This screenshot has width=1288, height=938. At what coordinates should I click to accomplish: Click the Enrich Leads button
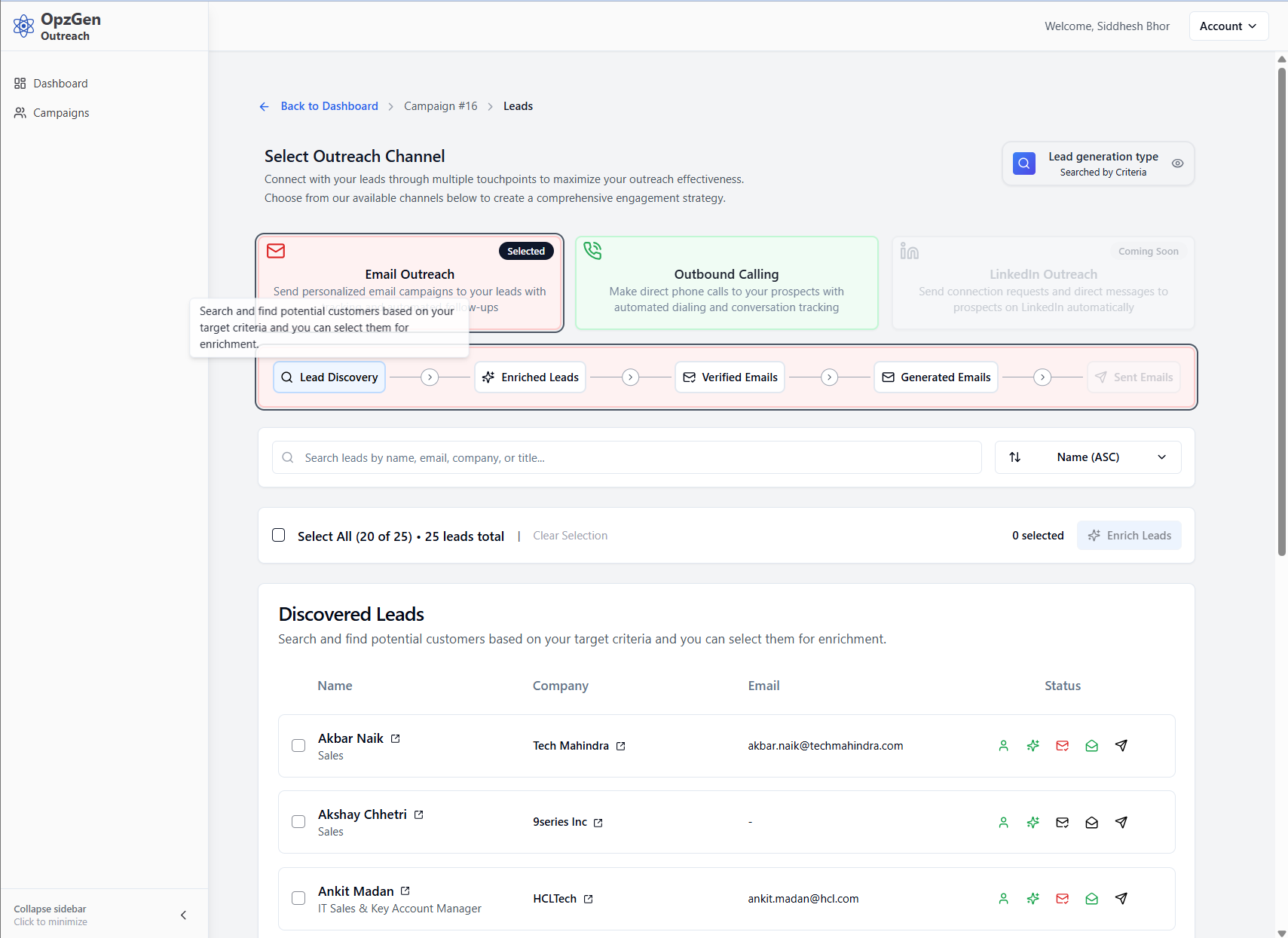1129,536
